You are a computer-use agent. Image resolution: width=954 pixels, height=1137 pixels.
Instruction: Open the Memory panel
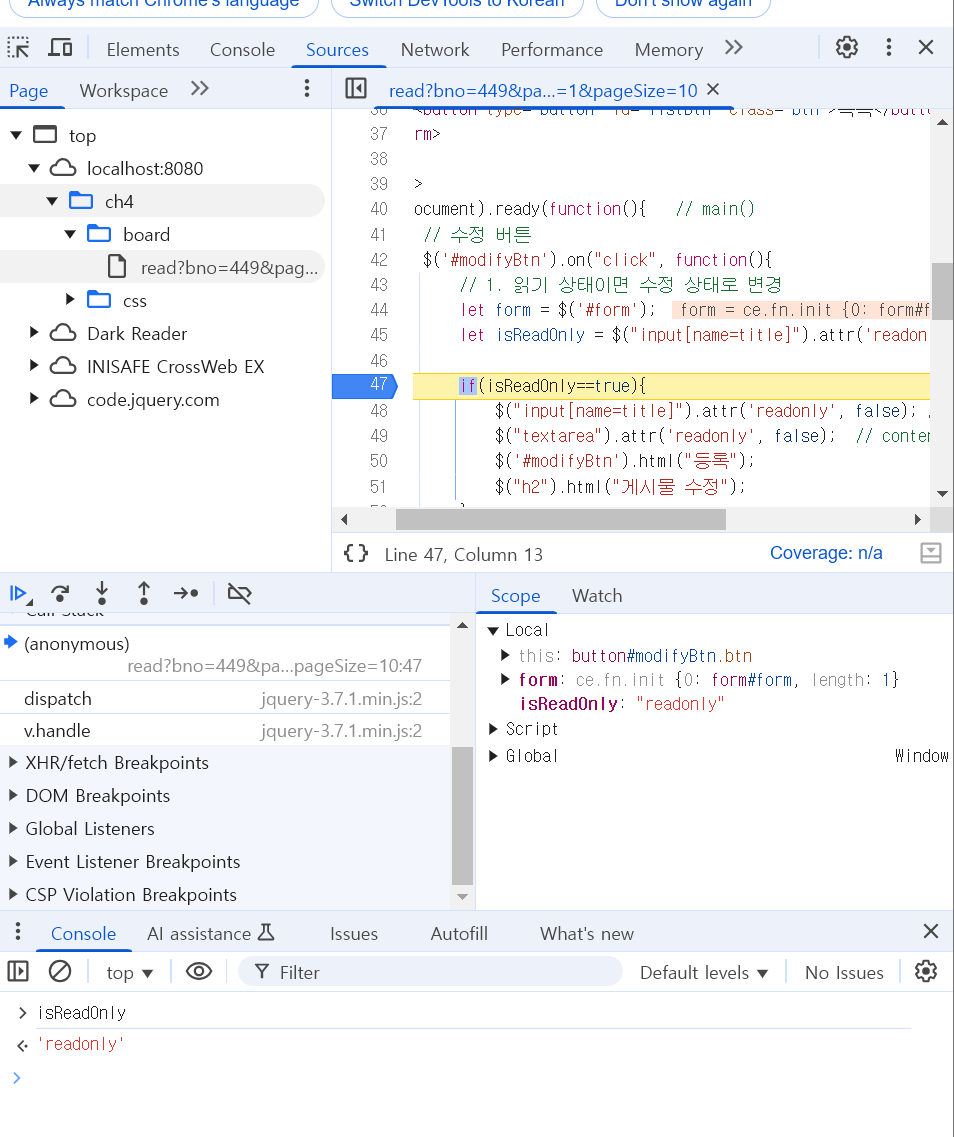pos(668,49)
